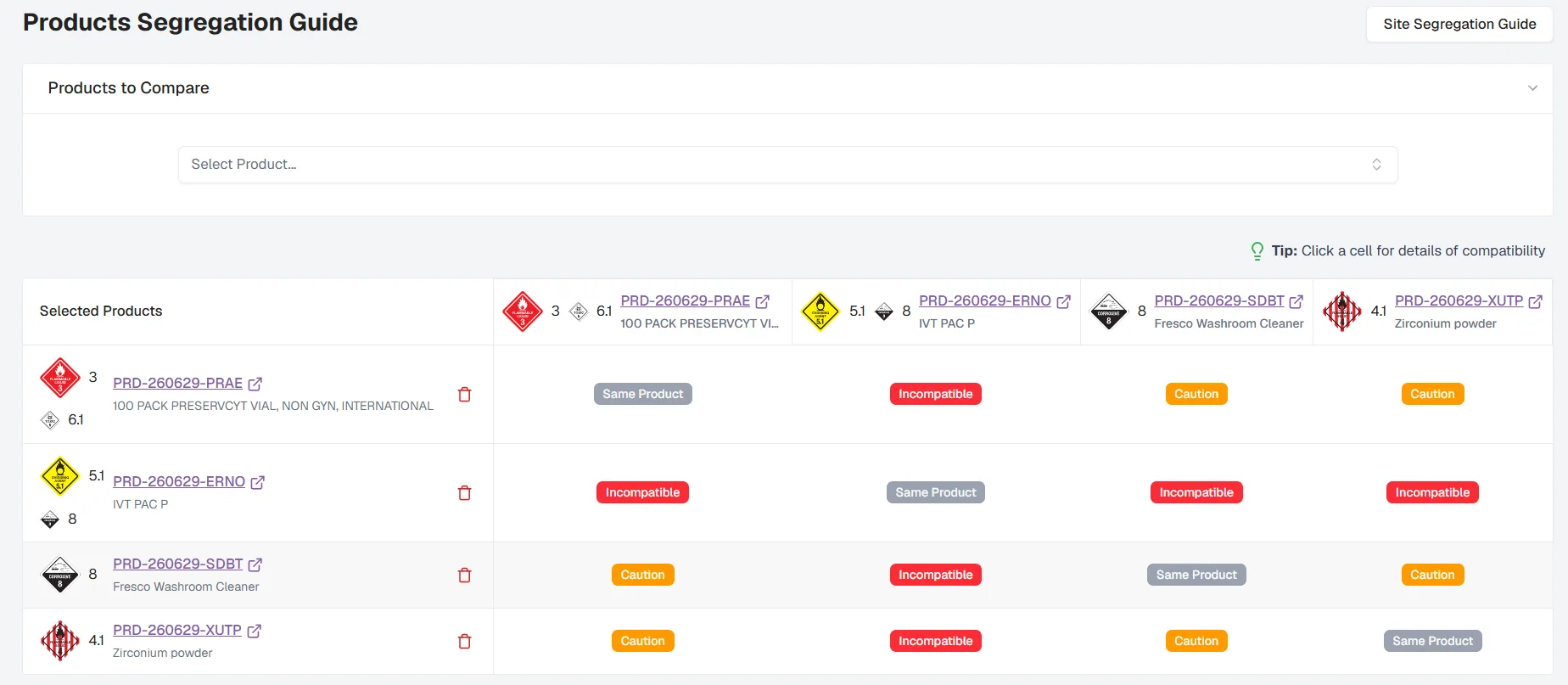Click corrosive class 8 diamond in SDBT row
The width and height of the screenshot is (1568, 685).
pos(60,575)
